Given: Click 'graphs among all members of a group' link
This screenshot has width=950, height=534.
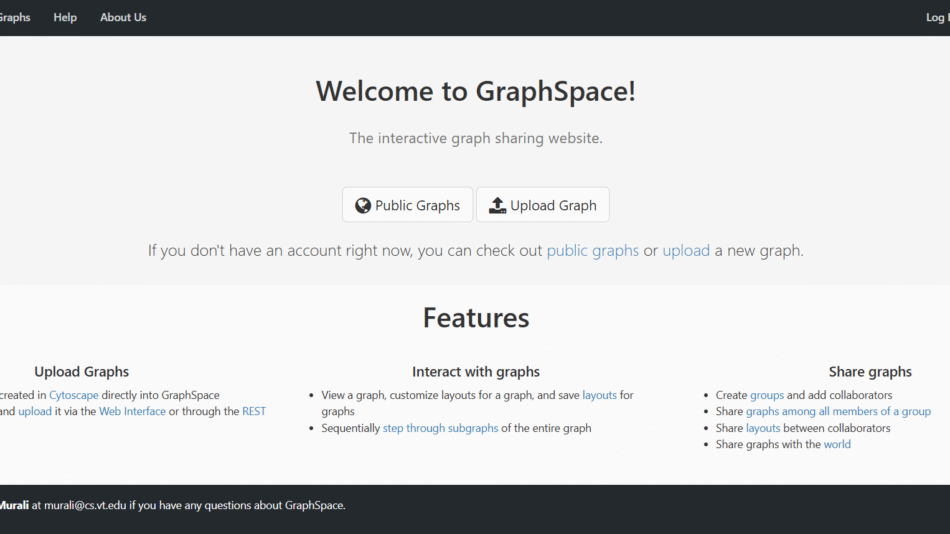Looking at the screenshot, I should point(838,412).
